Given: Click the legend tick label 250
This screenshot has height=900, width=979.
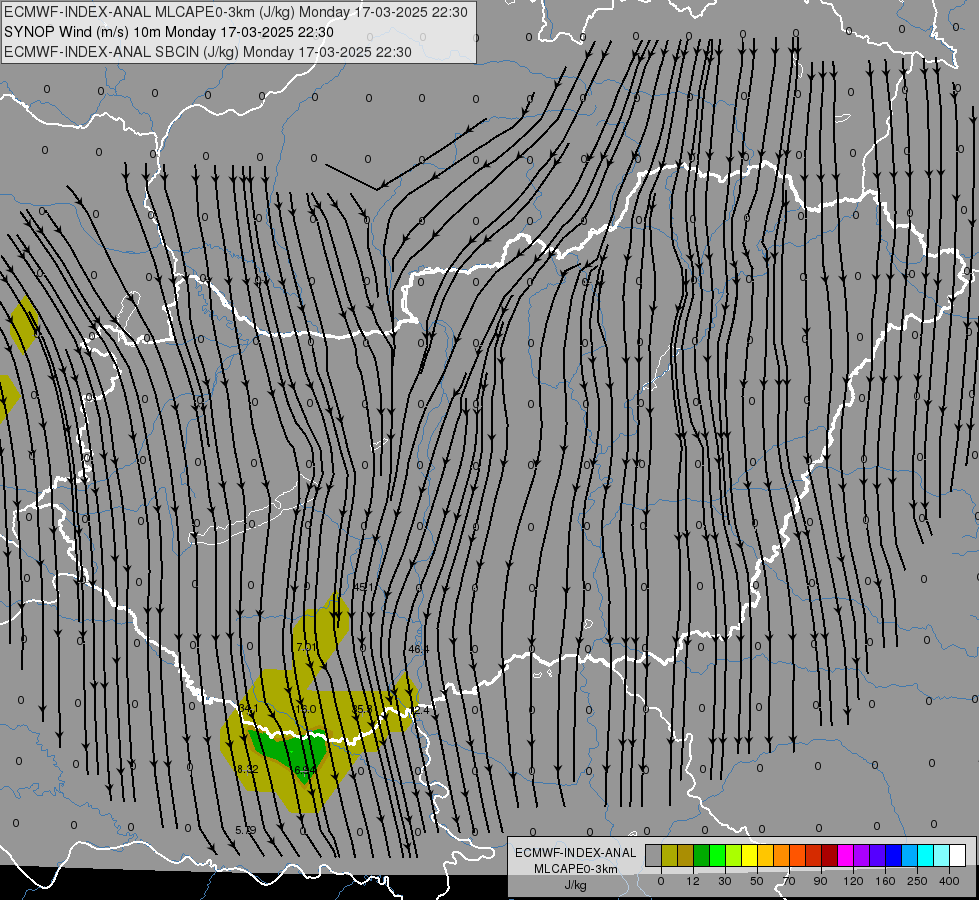Looking at the screenshot, I should [917, 881].
